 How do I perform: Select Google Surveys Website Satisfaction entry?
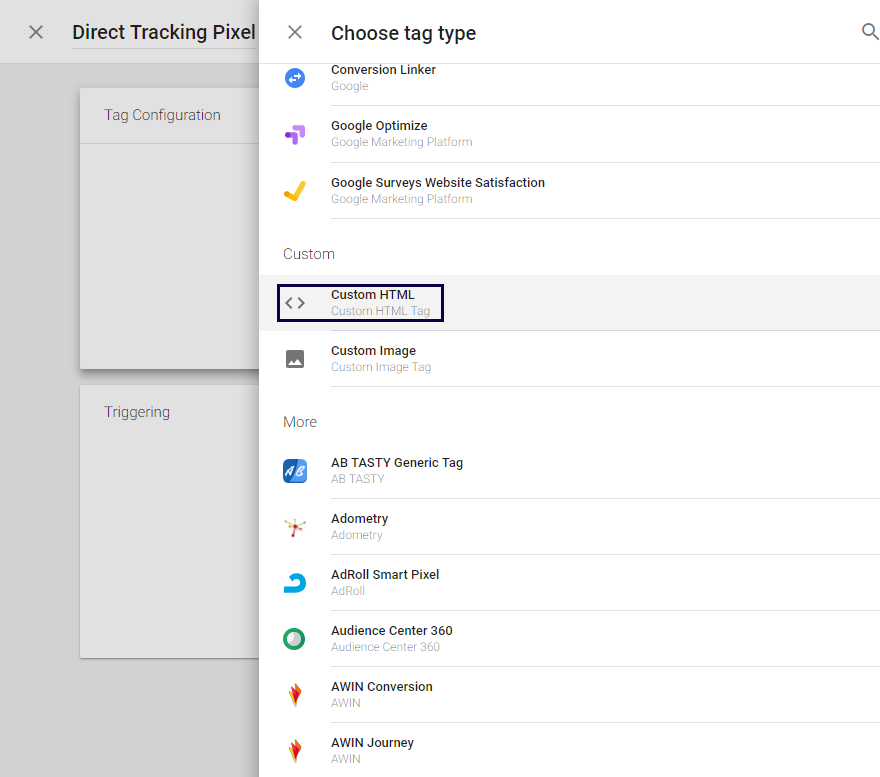click(437, 183)
